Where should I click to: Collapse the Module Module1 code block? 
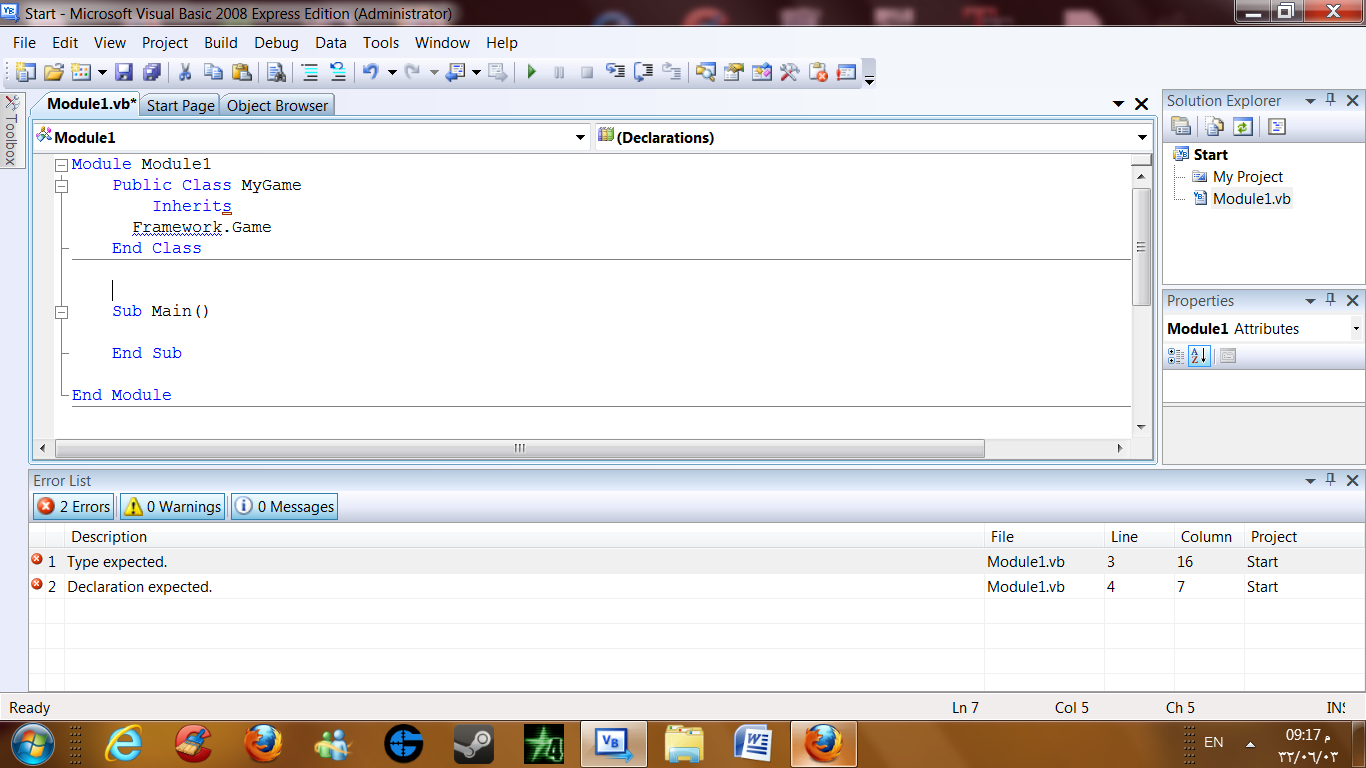pyautogui.click(x=61, y=164)
